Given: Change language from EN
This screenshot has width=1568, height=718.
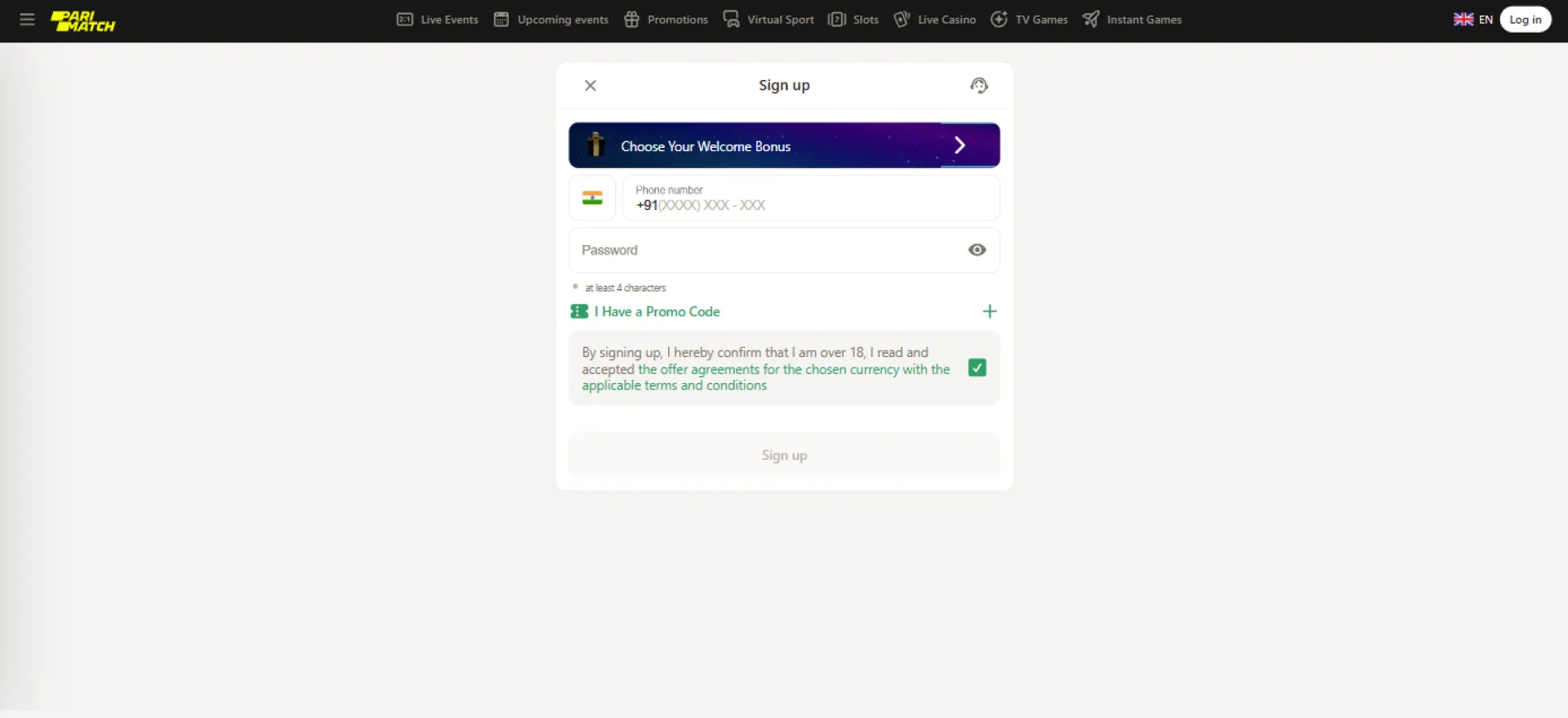Looking at the screenshot, I should [x=1472, y=20].
